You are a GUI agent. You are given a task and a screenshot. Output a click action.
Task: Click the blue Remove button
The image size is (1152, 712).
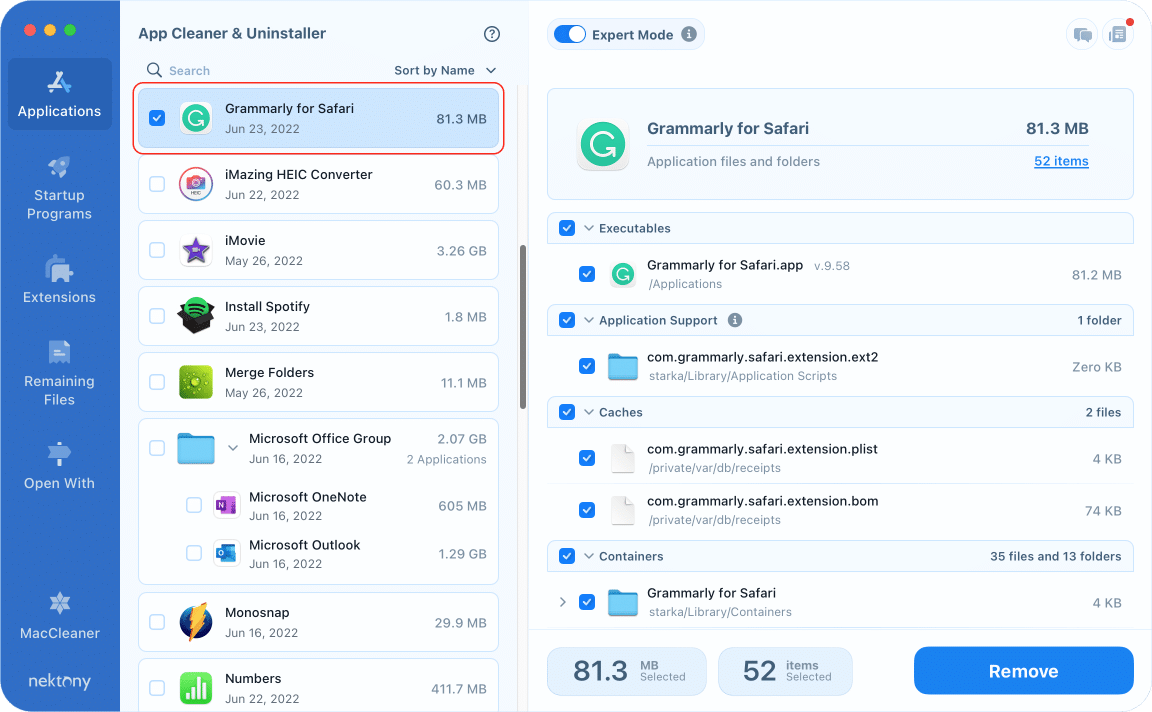tap(1023, 671)
